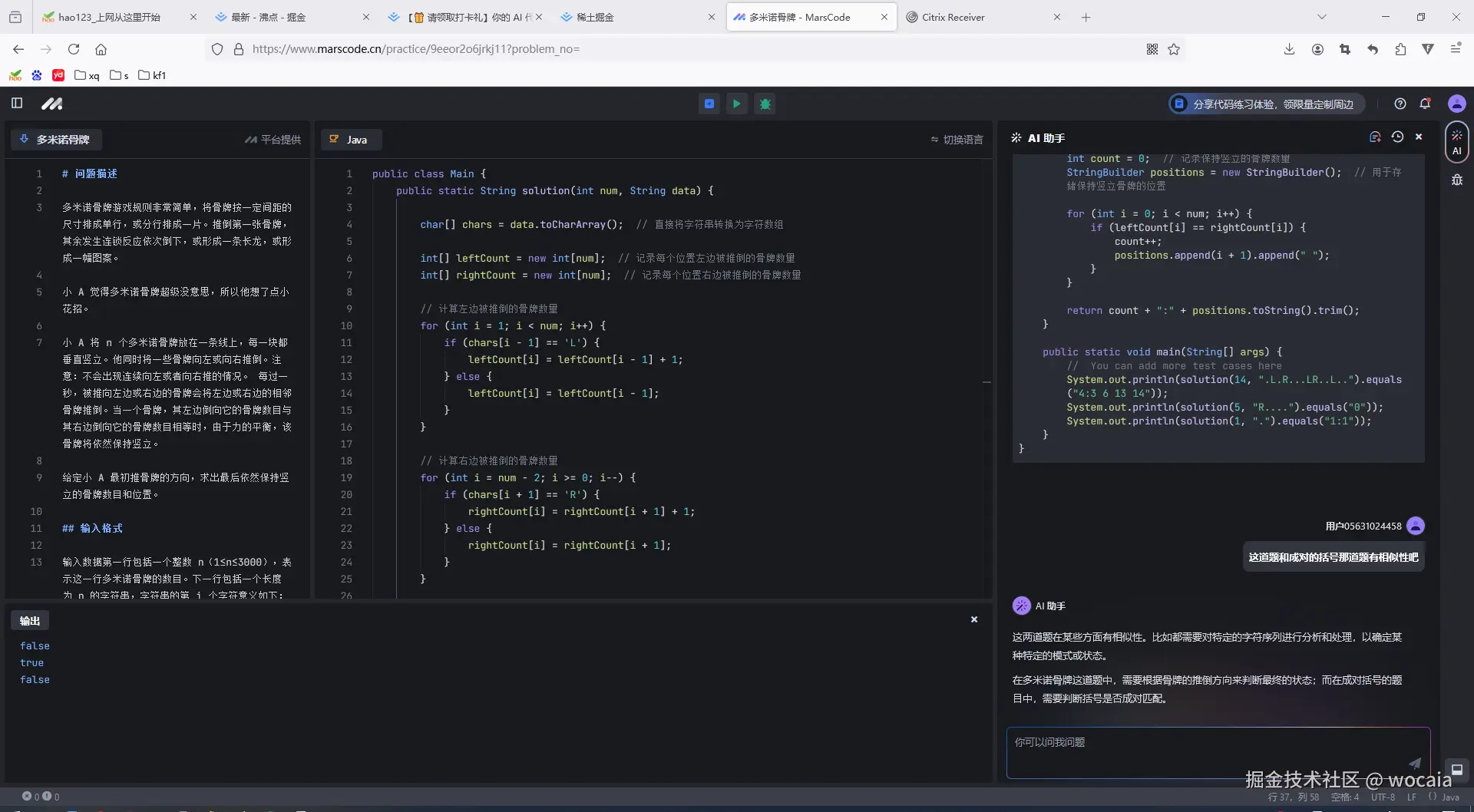The image size is (1474, 812).
Task: Open the user avatar account menu
Action: click(x=1456, y=104)
